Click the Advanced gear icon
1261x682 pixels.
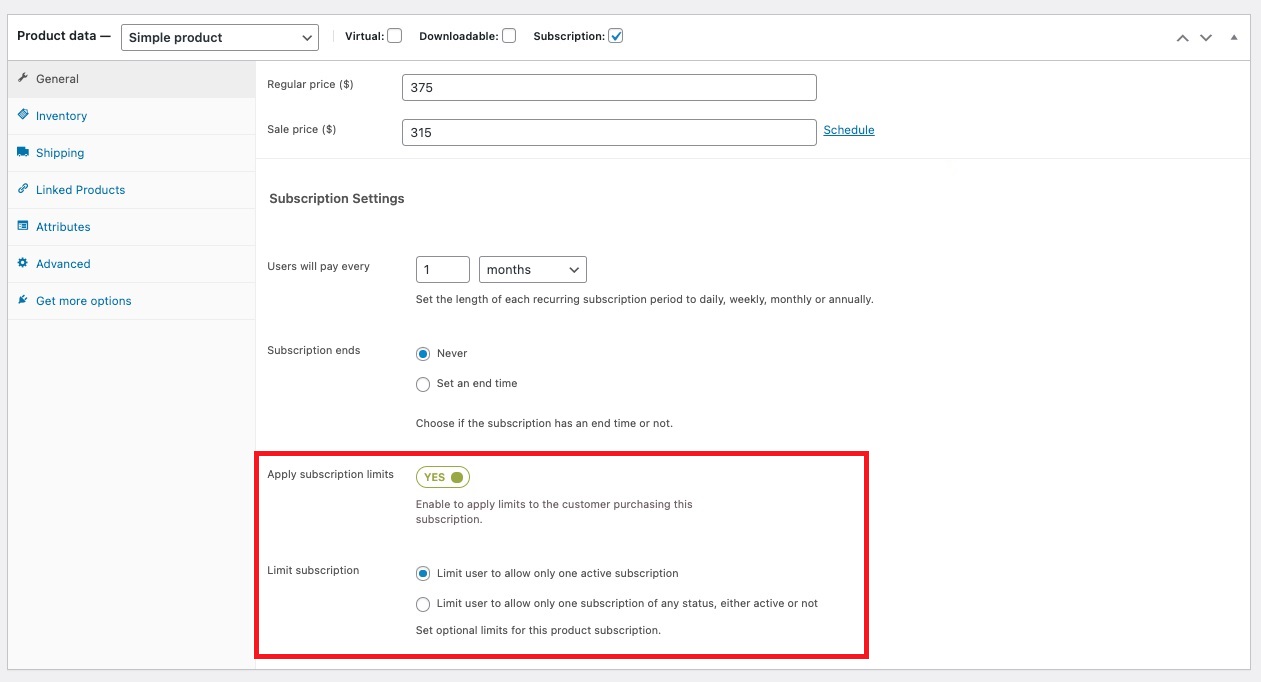[23, 263]
